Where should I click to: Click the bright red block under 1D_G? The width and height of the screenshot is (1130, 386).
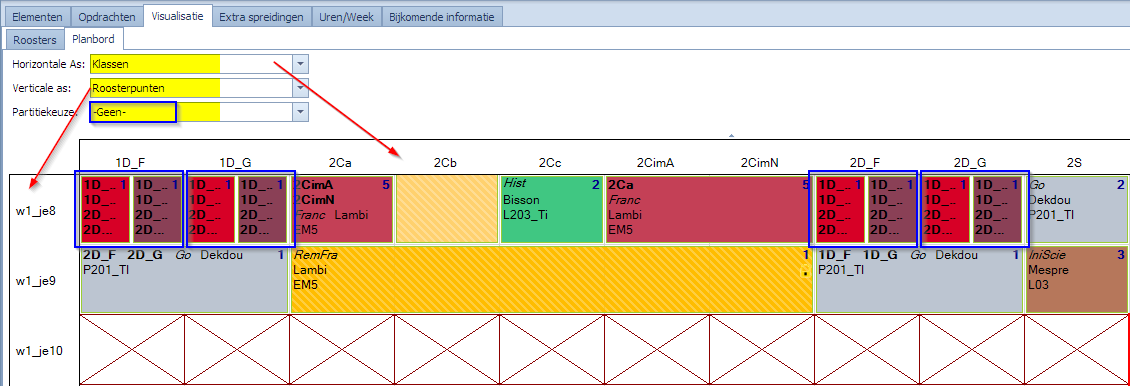210,210
